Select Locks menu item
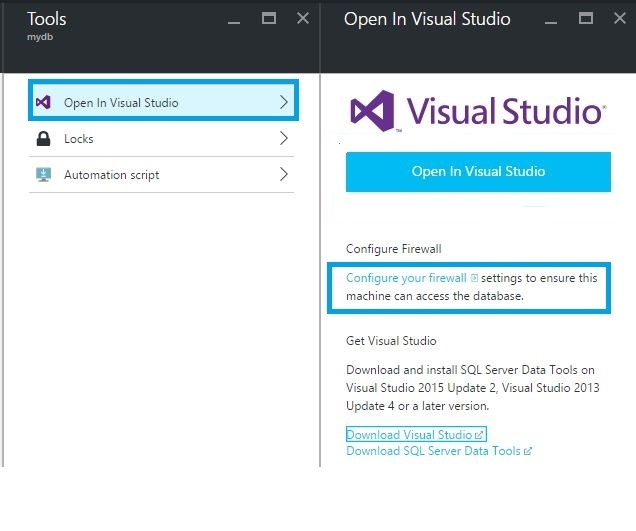 point(79,139)
